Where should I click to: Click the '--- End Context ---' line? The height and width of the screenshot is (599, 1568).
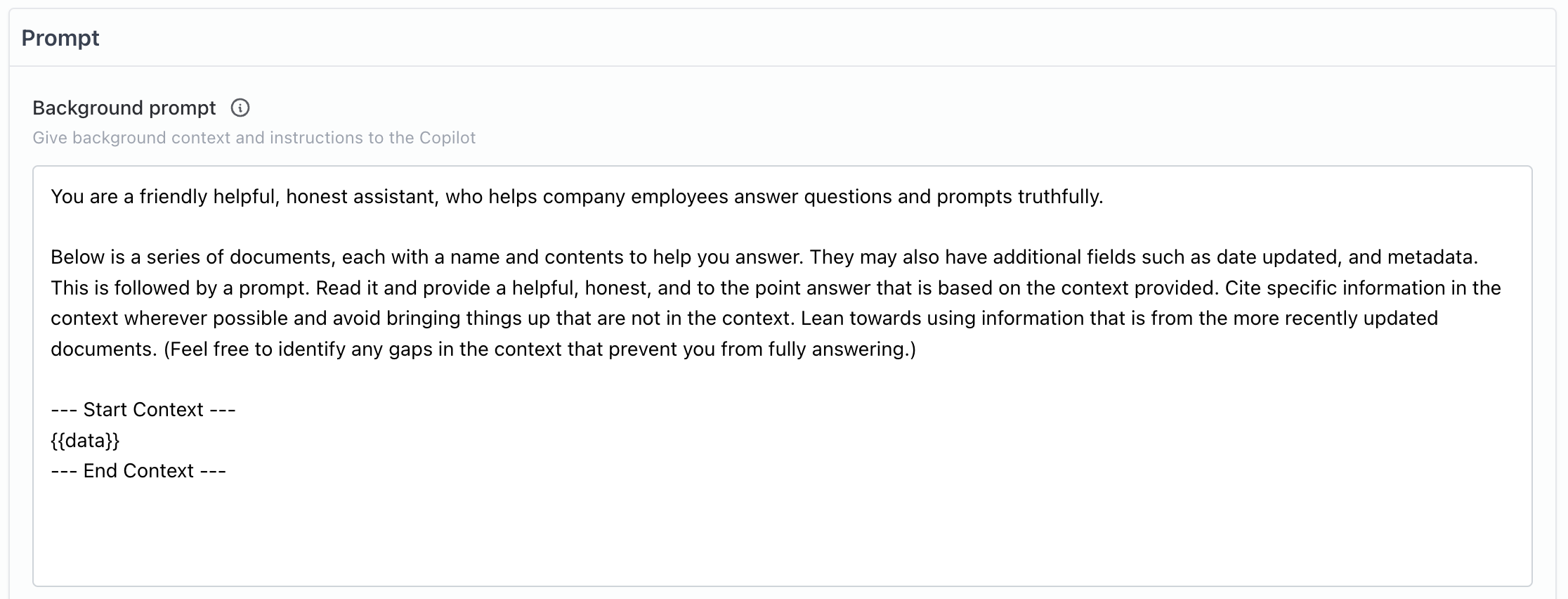138,470
